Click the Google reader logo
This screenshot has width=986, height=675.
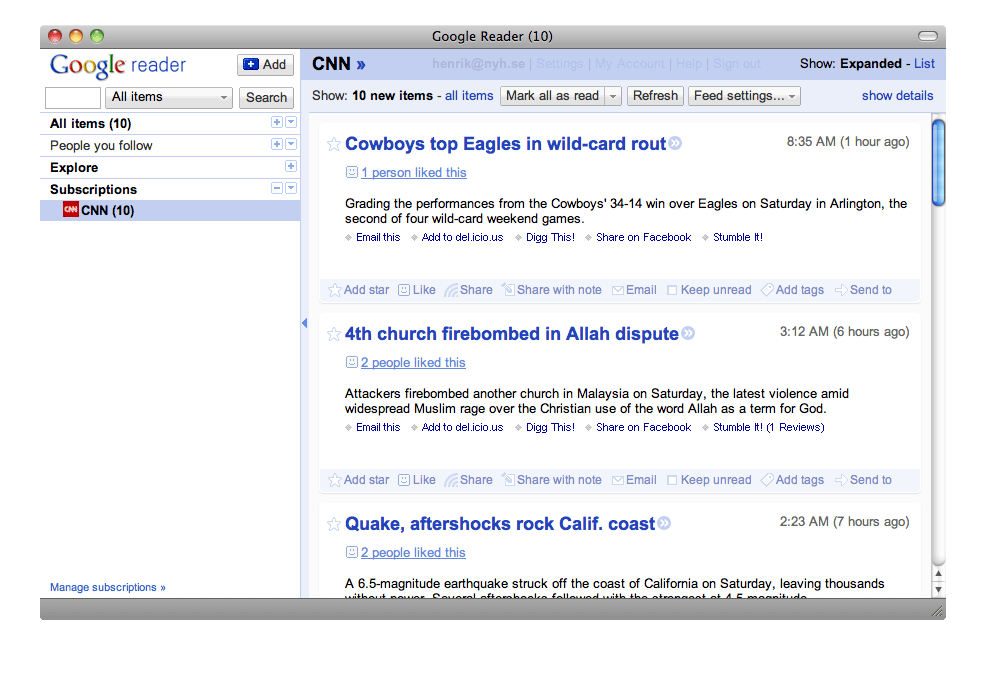coord(118,65)
